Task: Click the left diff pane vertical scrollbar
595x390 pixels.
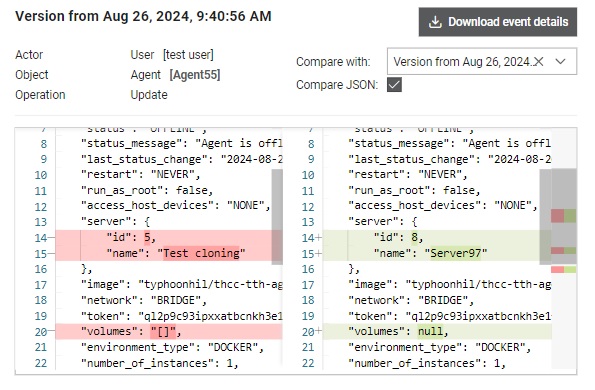Action: click(277, 217)
